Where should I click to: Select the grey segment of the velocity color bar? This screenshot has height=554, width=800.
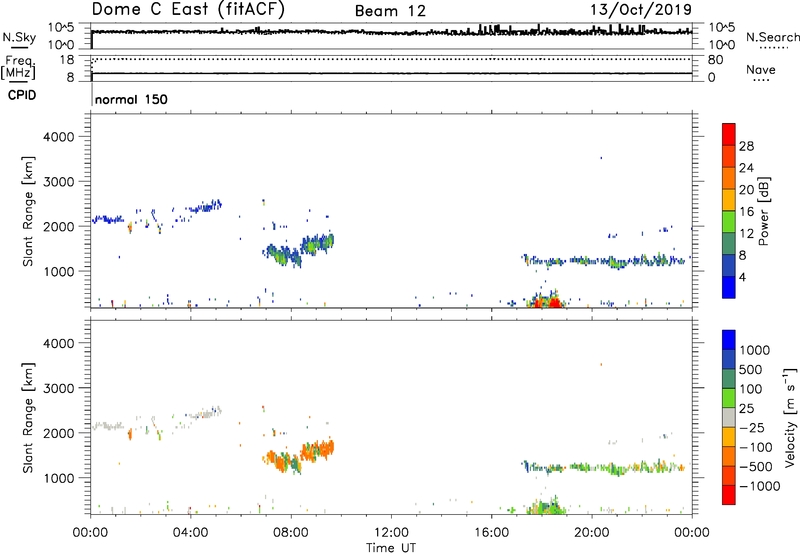[x=729, y=418]
